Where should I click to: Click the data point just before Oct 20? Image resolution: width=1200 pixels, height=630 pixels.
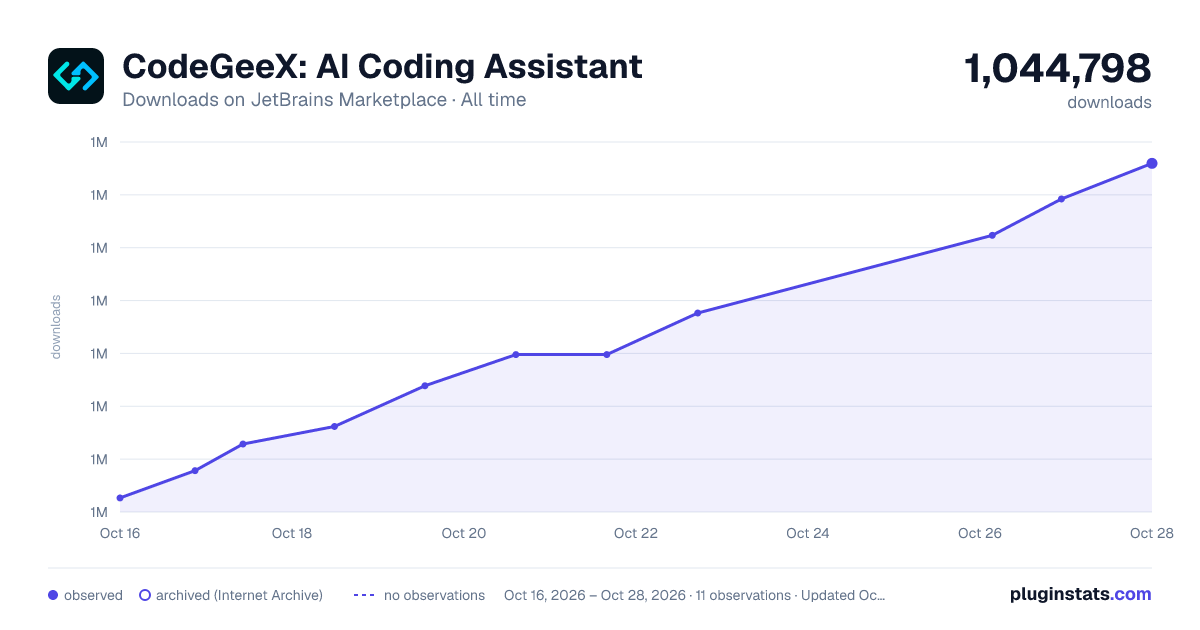point(425,386)
